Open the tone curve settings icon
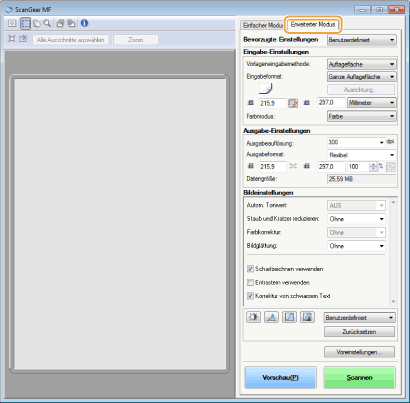The image size is (410, 403). tap(289, 317)
